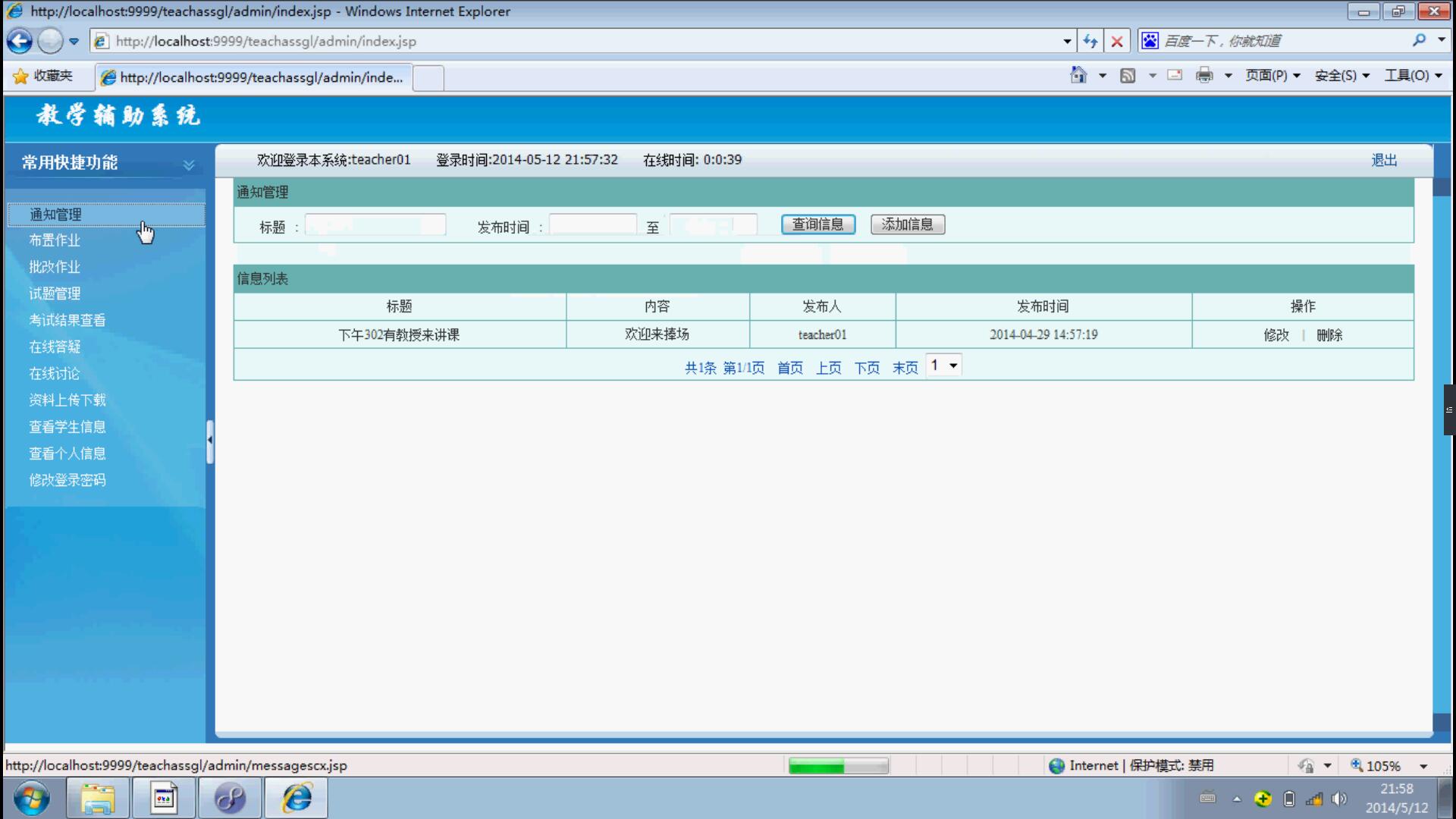Image resolution: width=1456 pixels, height=819 pixels.
Task: Open the 安全(S) menu
Action: (1341, 75)
